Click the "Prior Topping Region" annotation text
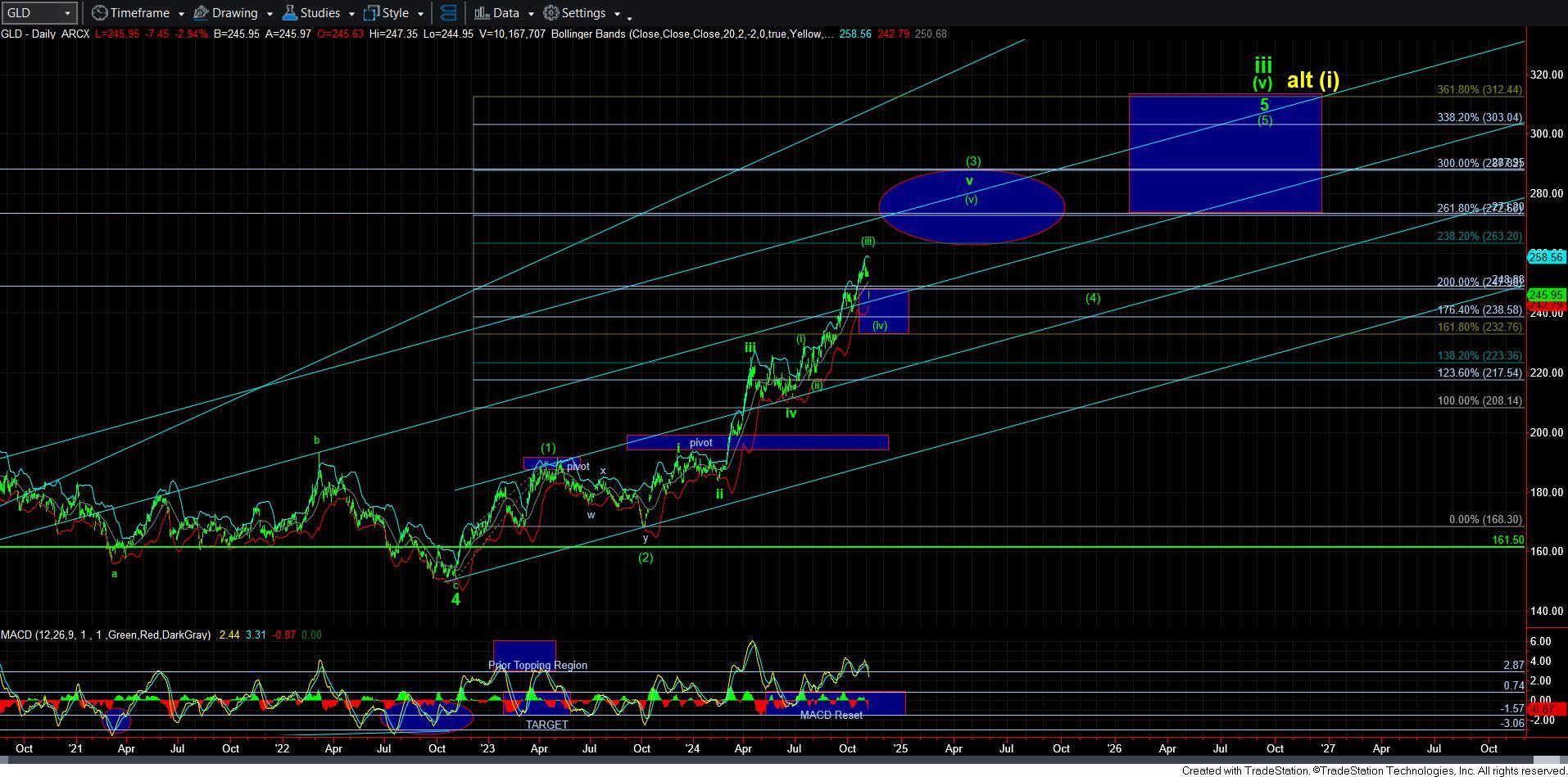This screenshot has height=777, width=1568. coord(537,665)
